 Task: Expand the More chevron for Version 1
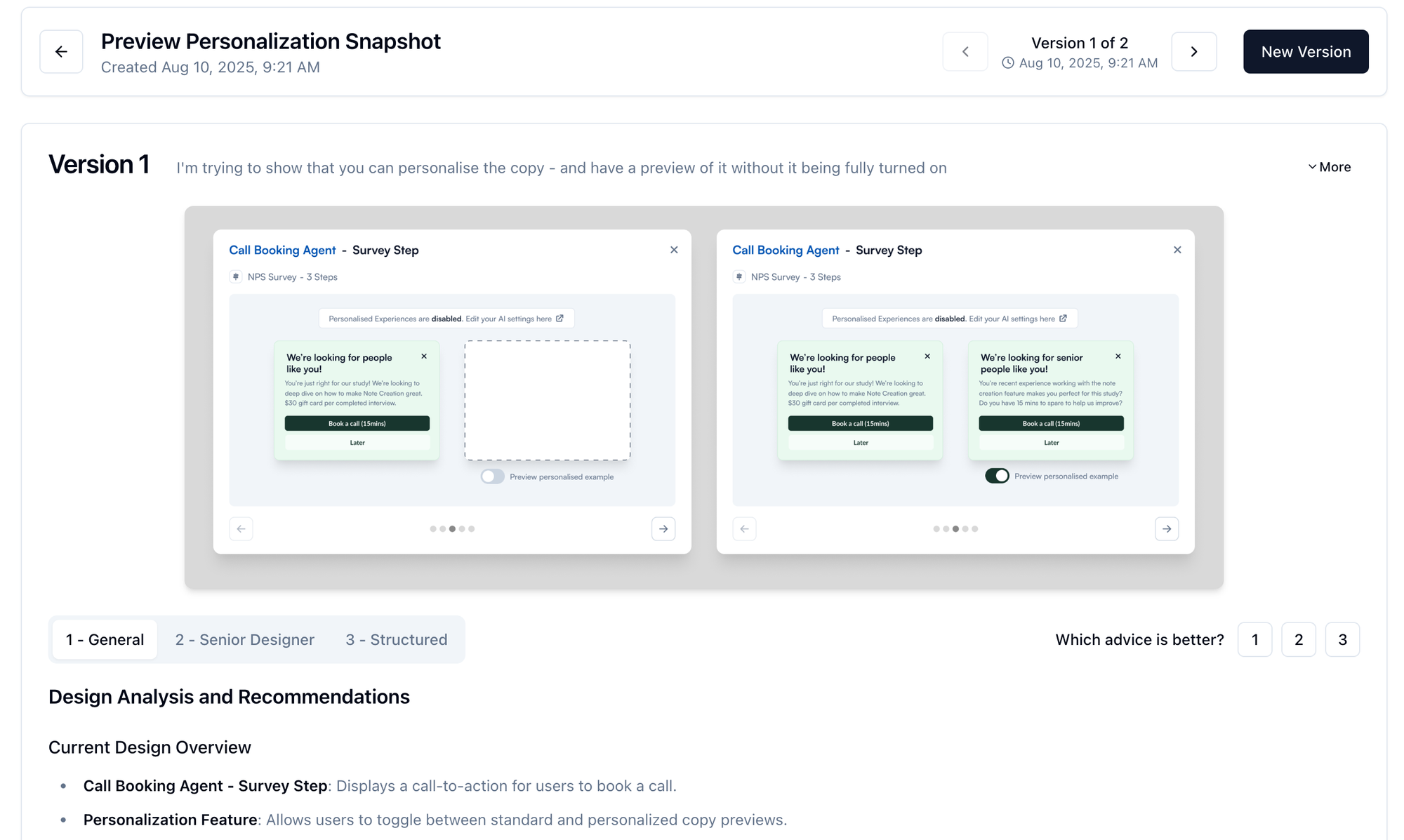pos(1329,167)
